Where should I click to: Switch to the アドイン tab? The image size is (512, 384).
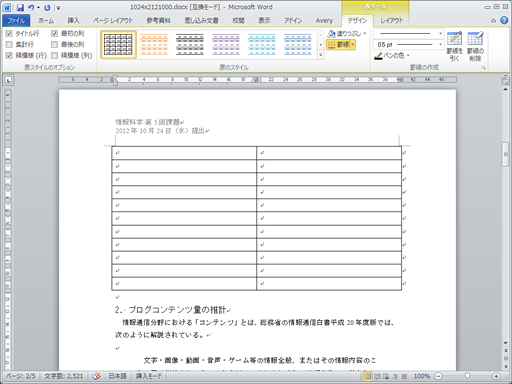(x=293, y=21)
